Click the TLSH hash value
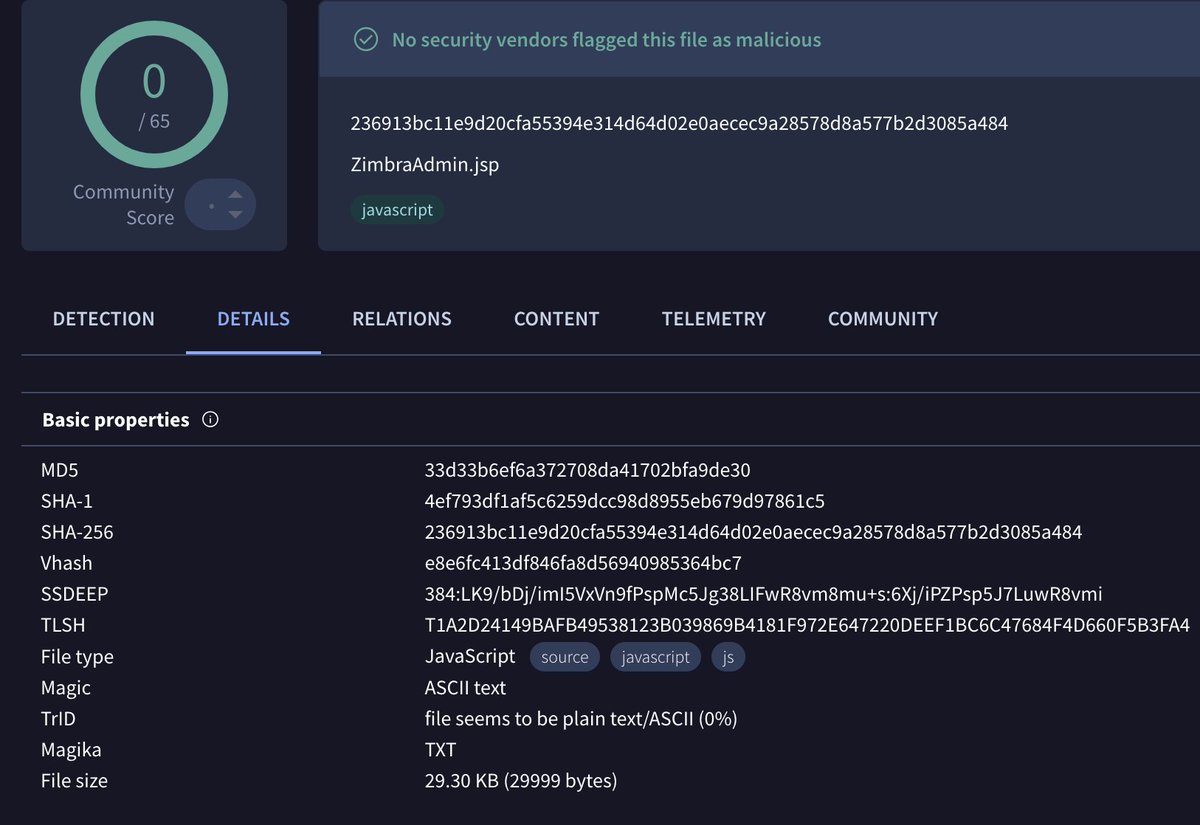 [x=807, y=625]
